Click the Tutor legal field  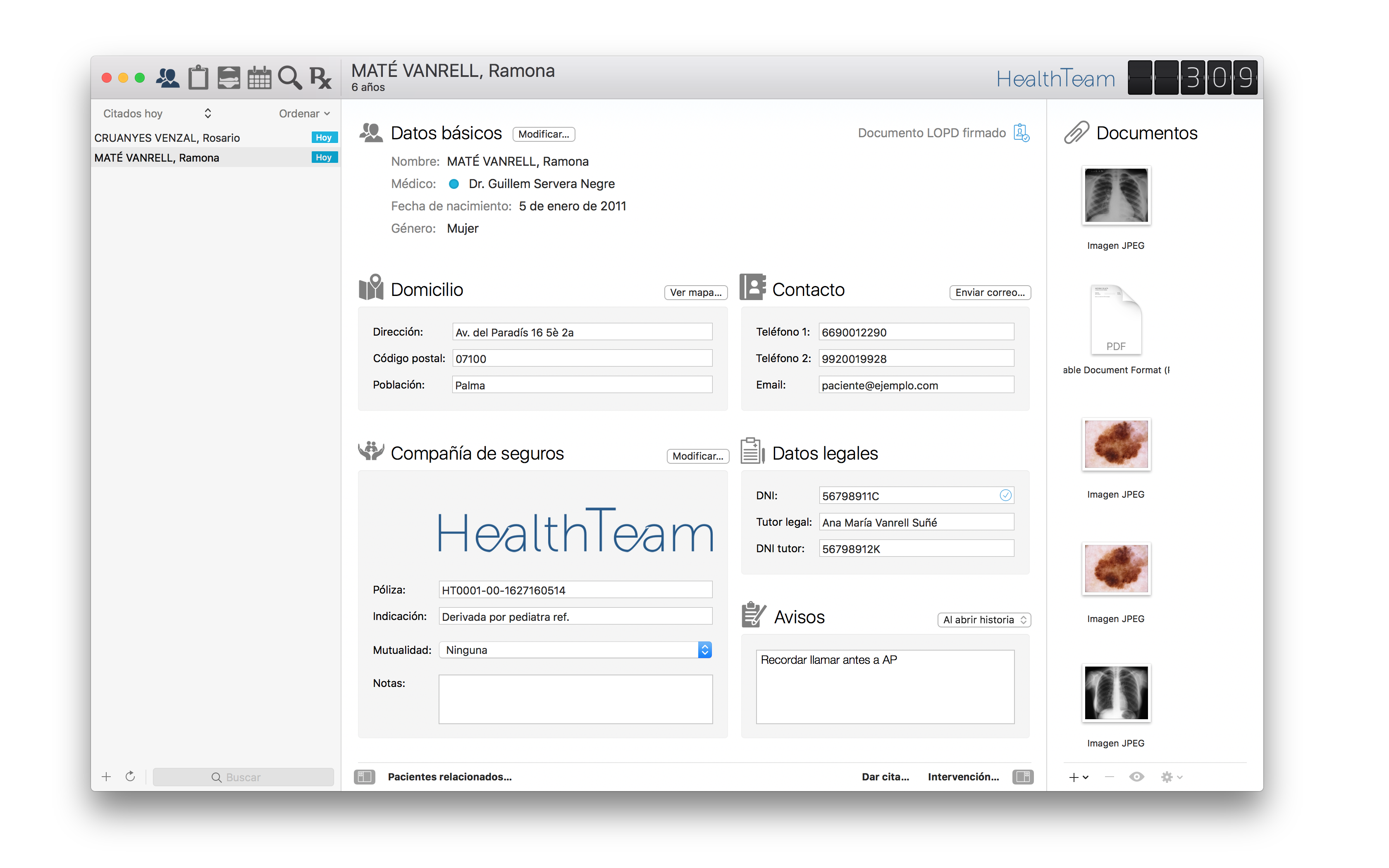tap(916, 522)
